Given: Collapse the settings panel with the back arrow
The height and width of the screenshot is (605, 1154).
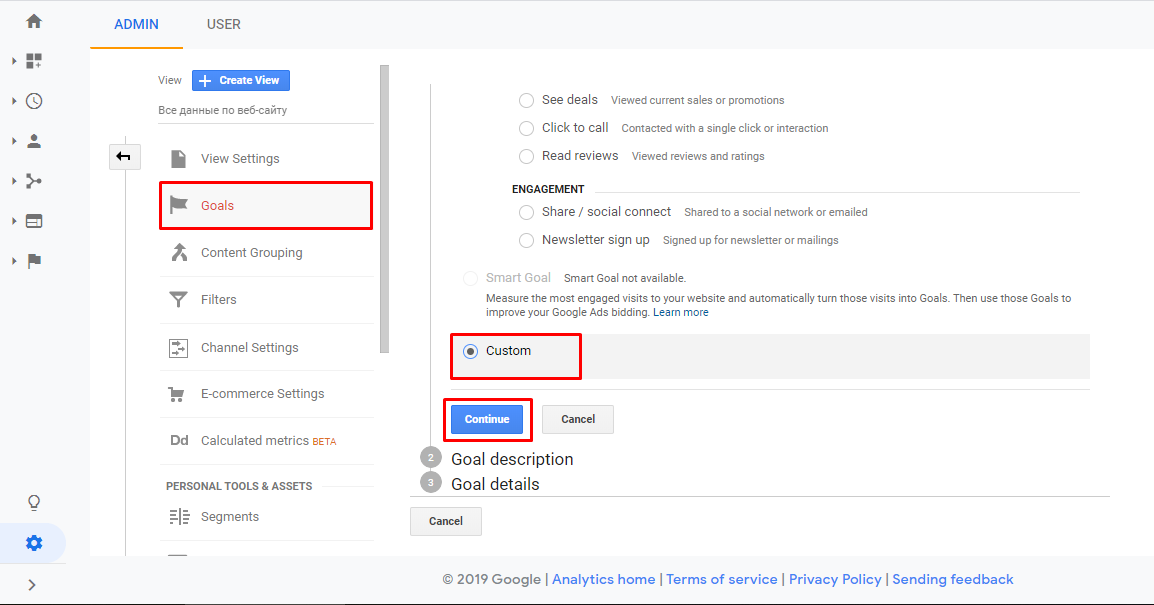Looking at the screenshot, I should [x=124, y=156].
